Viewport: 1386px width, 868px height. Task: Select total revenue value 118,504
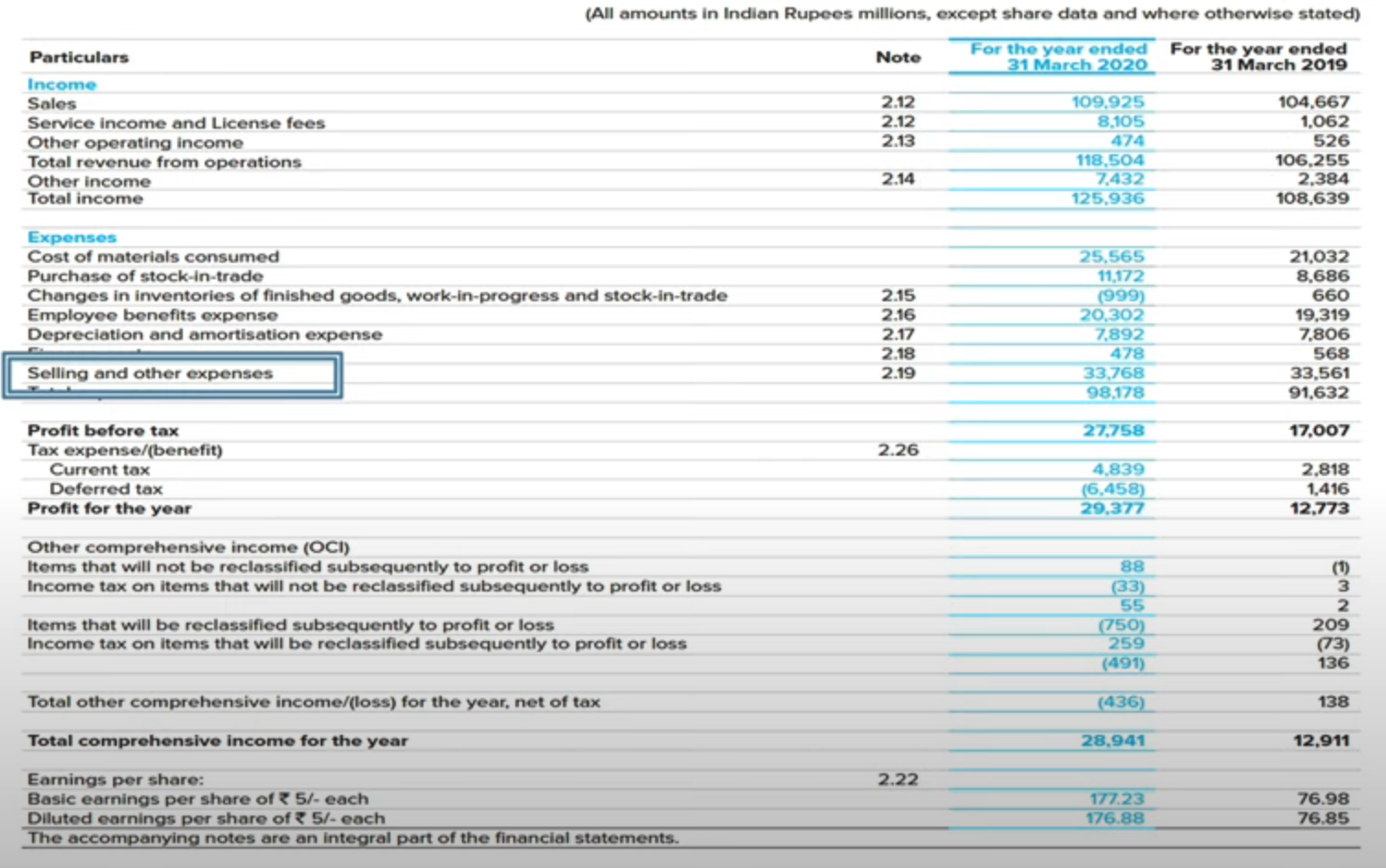[1110, 160]
